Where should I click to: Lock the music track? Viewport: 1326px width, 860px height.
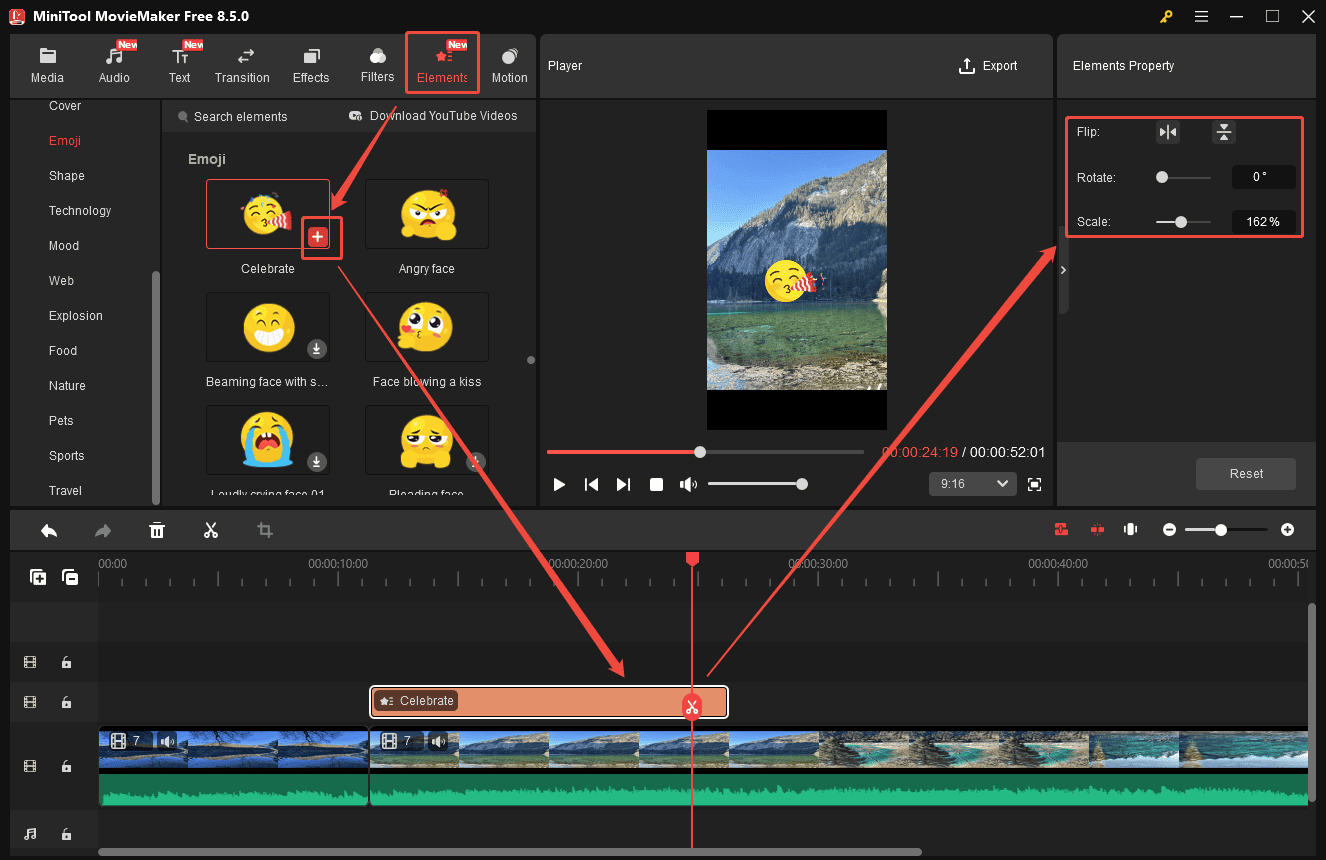tap(66, 833)
